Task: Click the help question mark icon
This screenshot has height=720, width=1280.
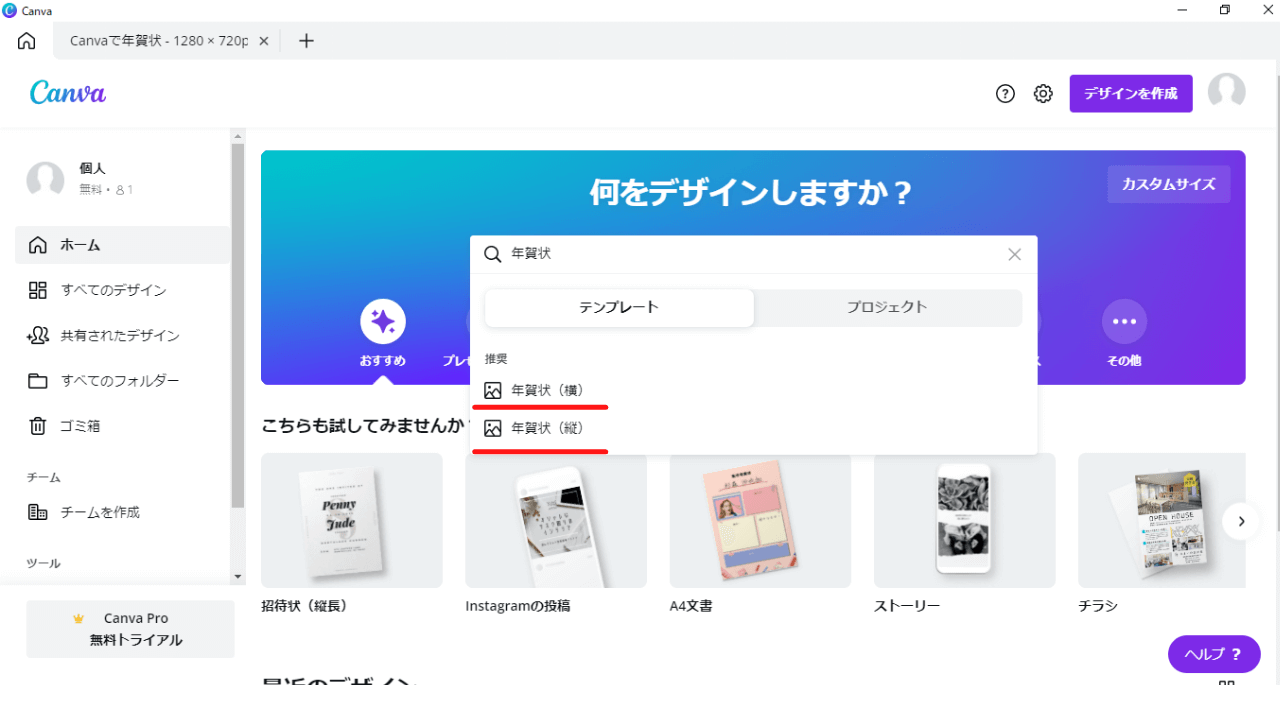Action: tap(1005, 94)
